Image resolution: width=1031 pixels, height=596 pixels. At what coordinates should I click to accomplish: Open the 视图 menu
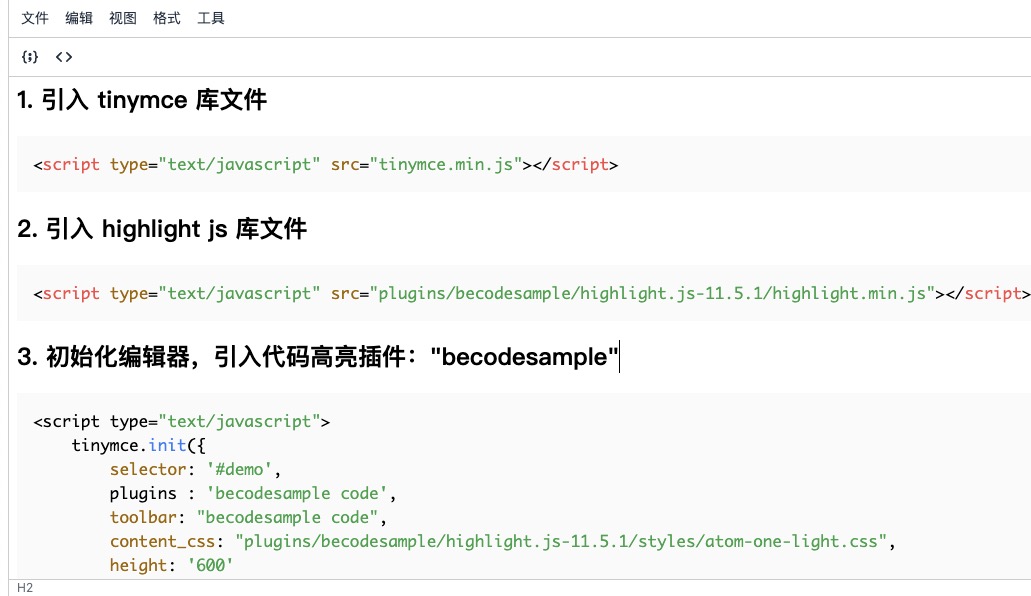click(x=122, y=18)
